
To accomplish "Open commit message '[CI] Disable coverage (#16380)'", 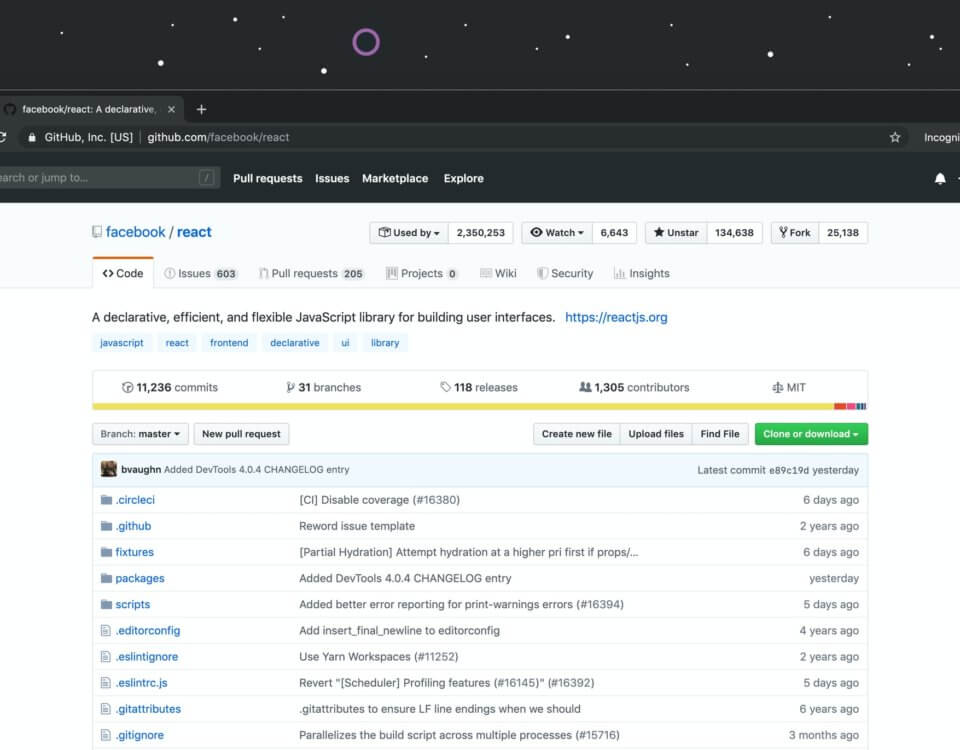I will 380,500.
